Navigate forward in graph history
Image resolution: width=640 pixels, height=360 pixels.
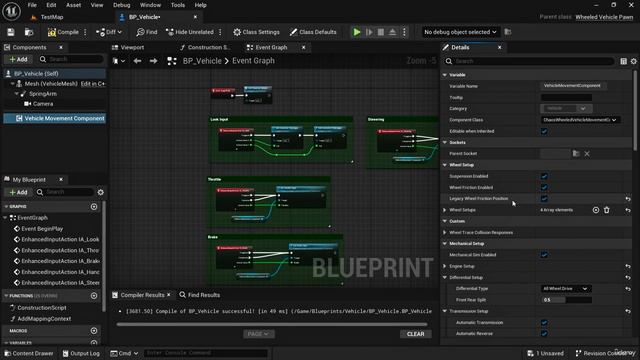click(153, 61)
